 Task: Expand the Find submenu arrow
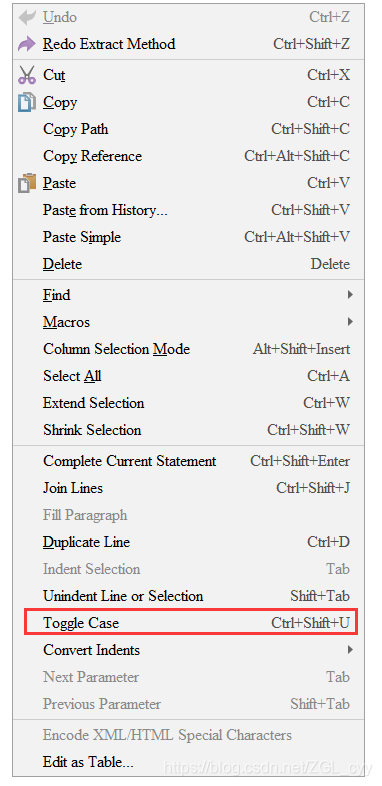point(350,295)
